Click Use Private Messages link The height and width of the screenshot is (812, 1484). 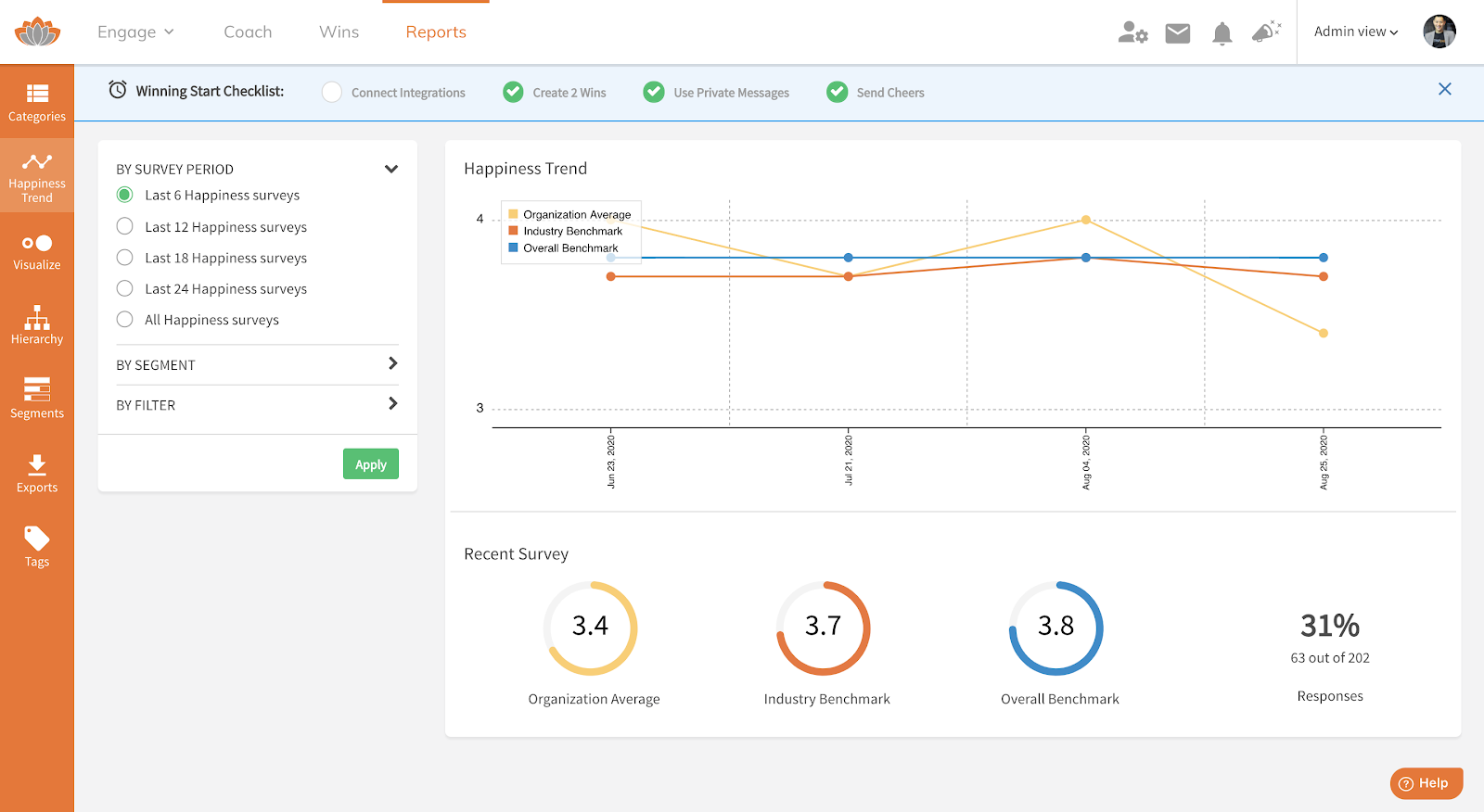[x=732, y=93]
